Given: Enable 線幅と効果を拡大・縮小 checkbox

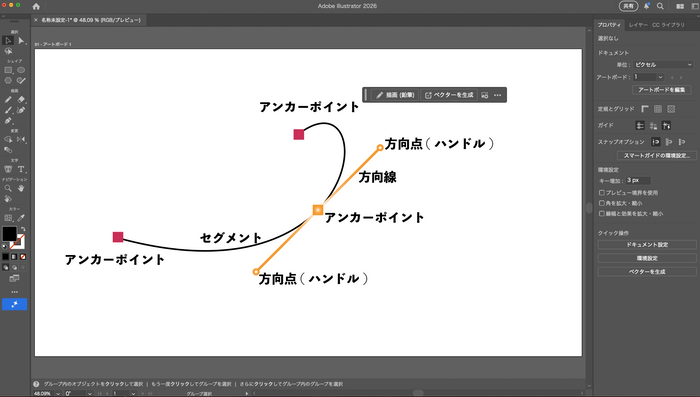Looking at the screenshot, I should click(x=602, y=214).
